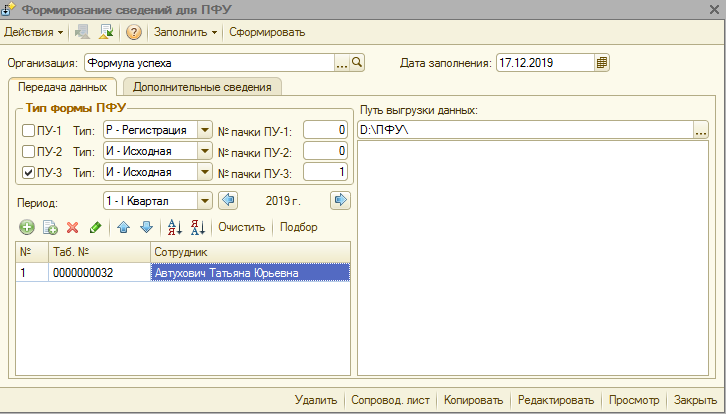Go to the previous year with the left arrow

(x=228, y=201)
